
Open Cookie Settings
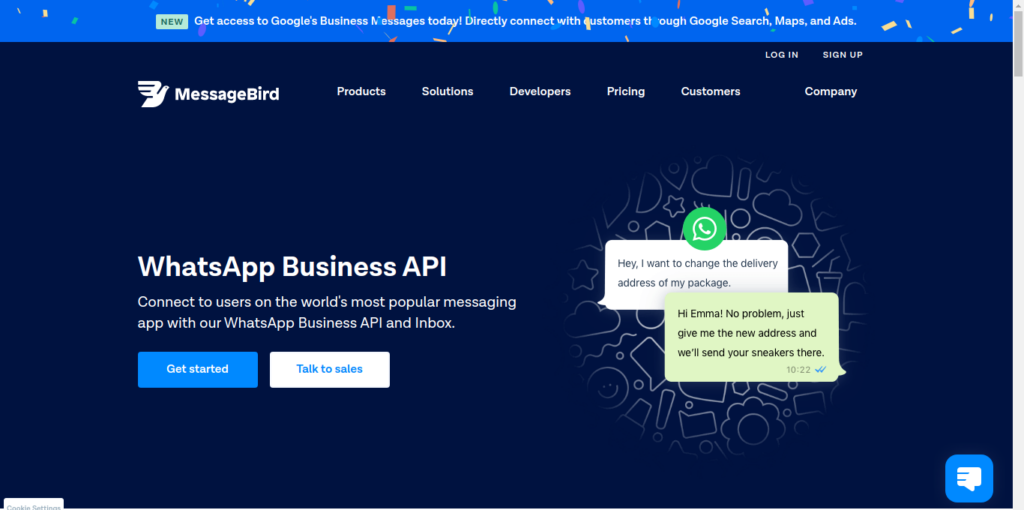33,505
